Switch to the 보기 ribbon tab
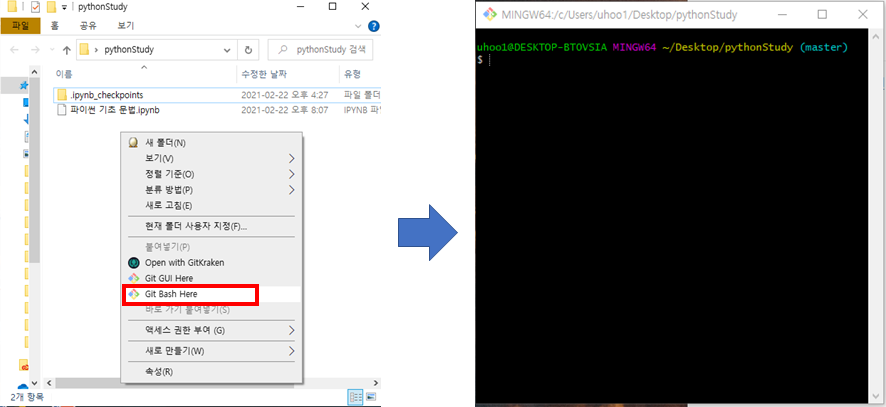This screenshot has height=407, width=886. (126, 25)
